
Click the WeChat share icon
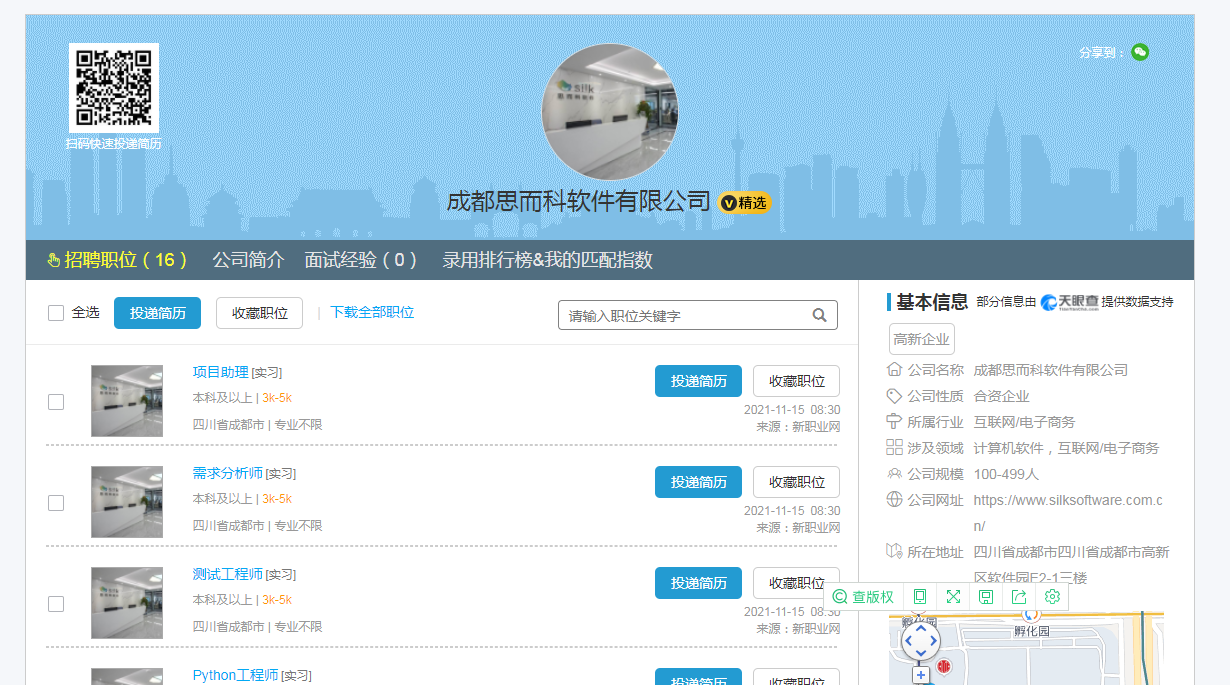coord(1140,52)
